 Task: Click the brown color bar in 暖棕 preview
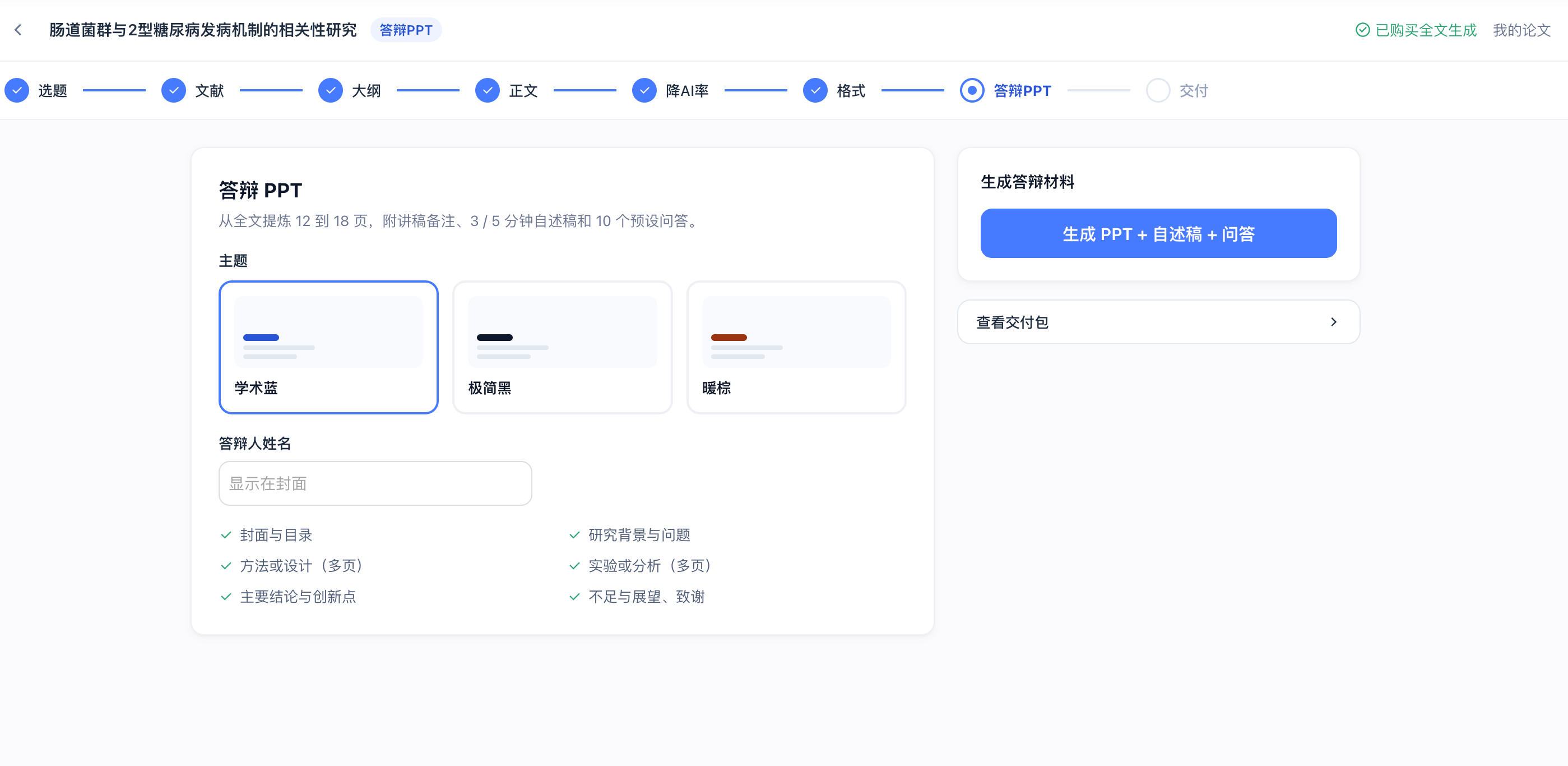click(729, 338)
